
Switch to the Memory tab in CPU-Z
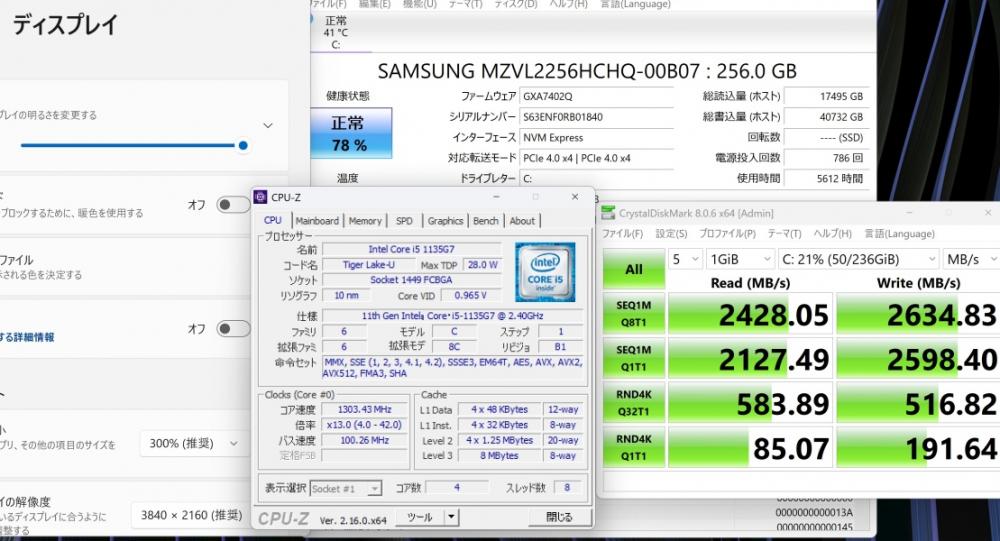(365, 221)
